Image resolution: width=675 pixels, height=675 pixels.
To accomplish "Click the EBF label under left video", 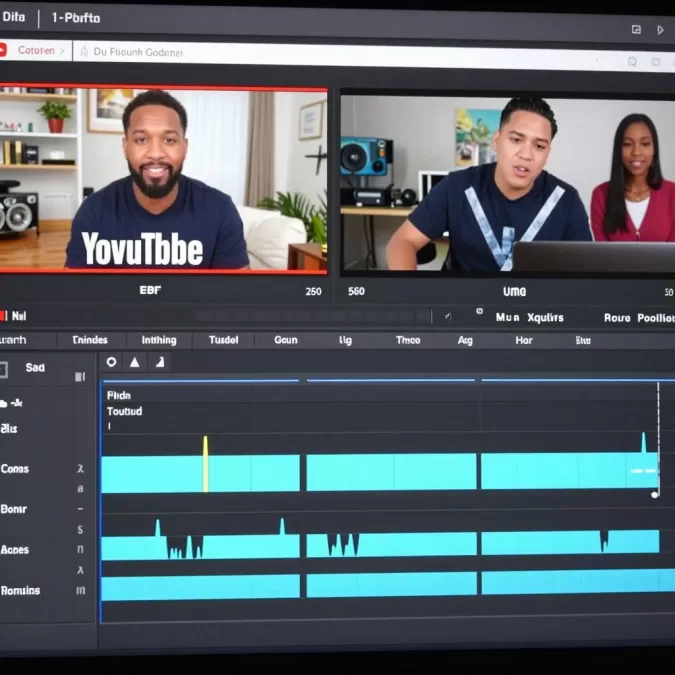I will click(x=150, y=290).
